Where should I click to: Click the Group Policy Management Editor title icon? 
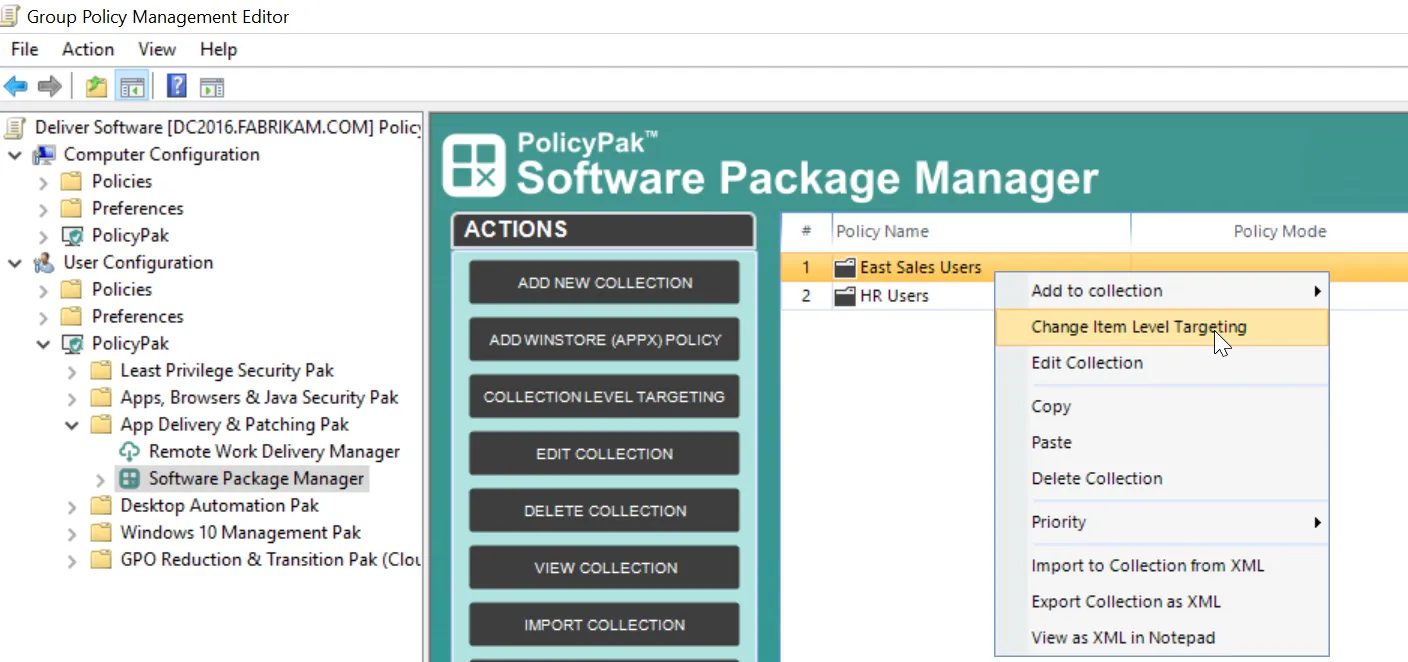[11, 17]
